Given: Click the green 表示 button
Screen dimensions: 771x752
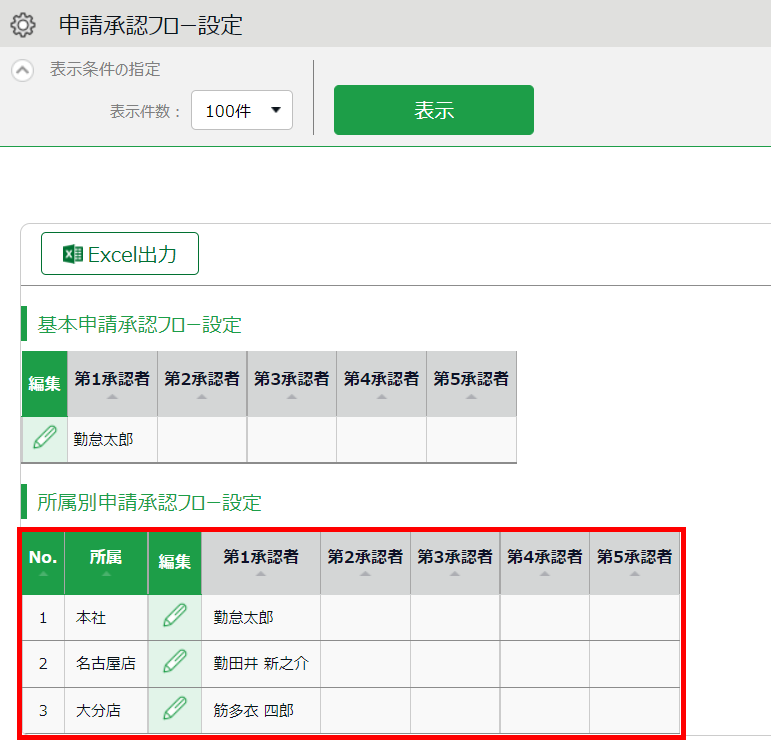Looking at the screenshot, I should point(434,110).
